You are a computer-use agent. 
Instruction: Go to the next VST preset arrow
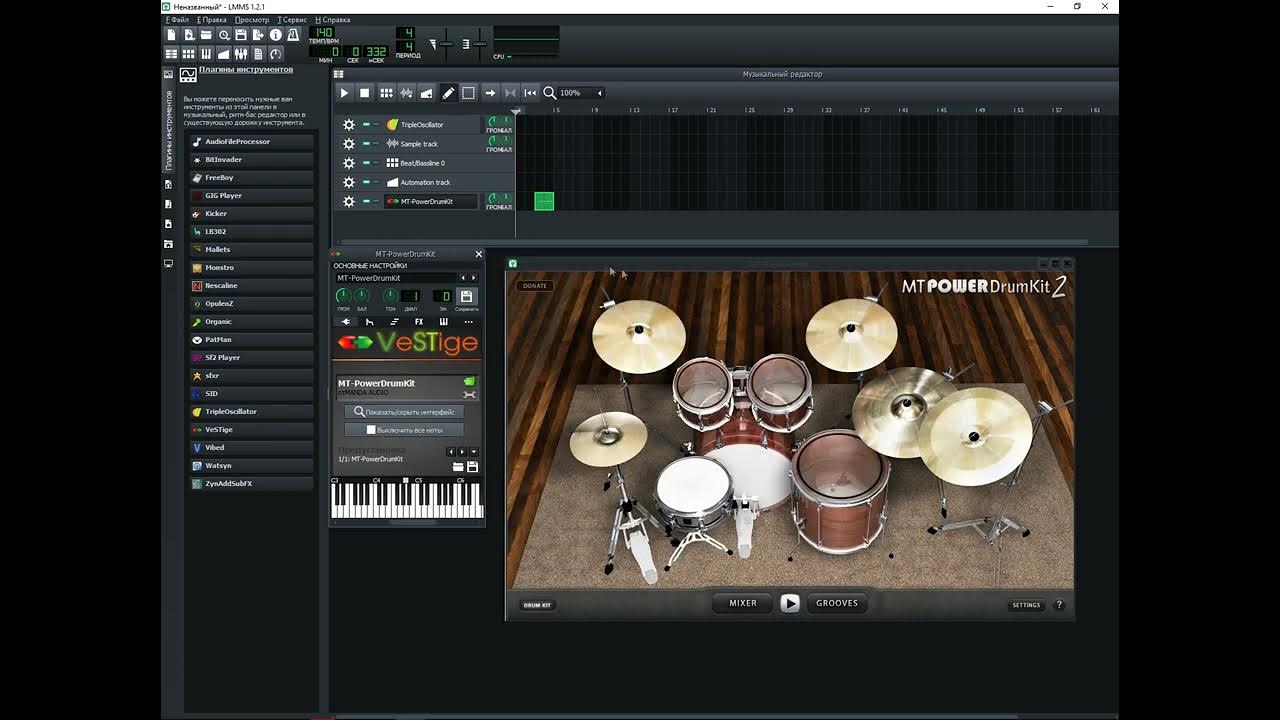(462, 452)
